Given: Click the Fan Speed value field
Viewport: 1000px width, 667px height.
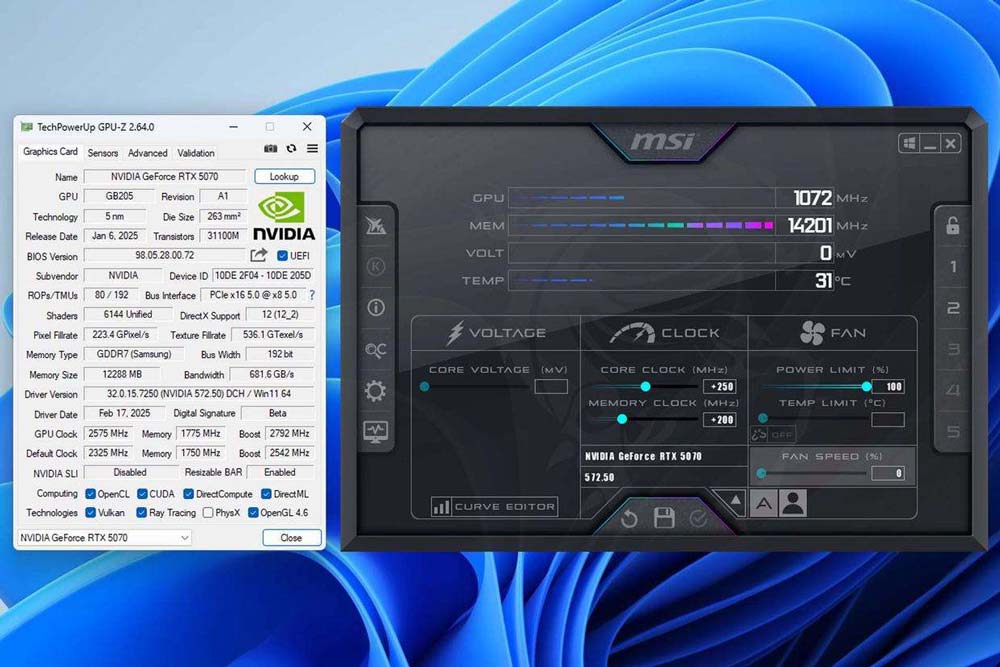Looking at the screenshot, I should pyautogui.click(x=888, y=473).
